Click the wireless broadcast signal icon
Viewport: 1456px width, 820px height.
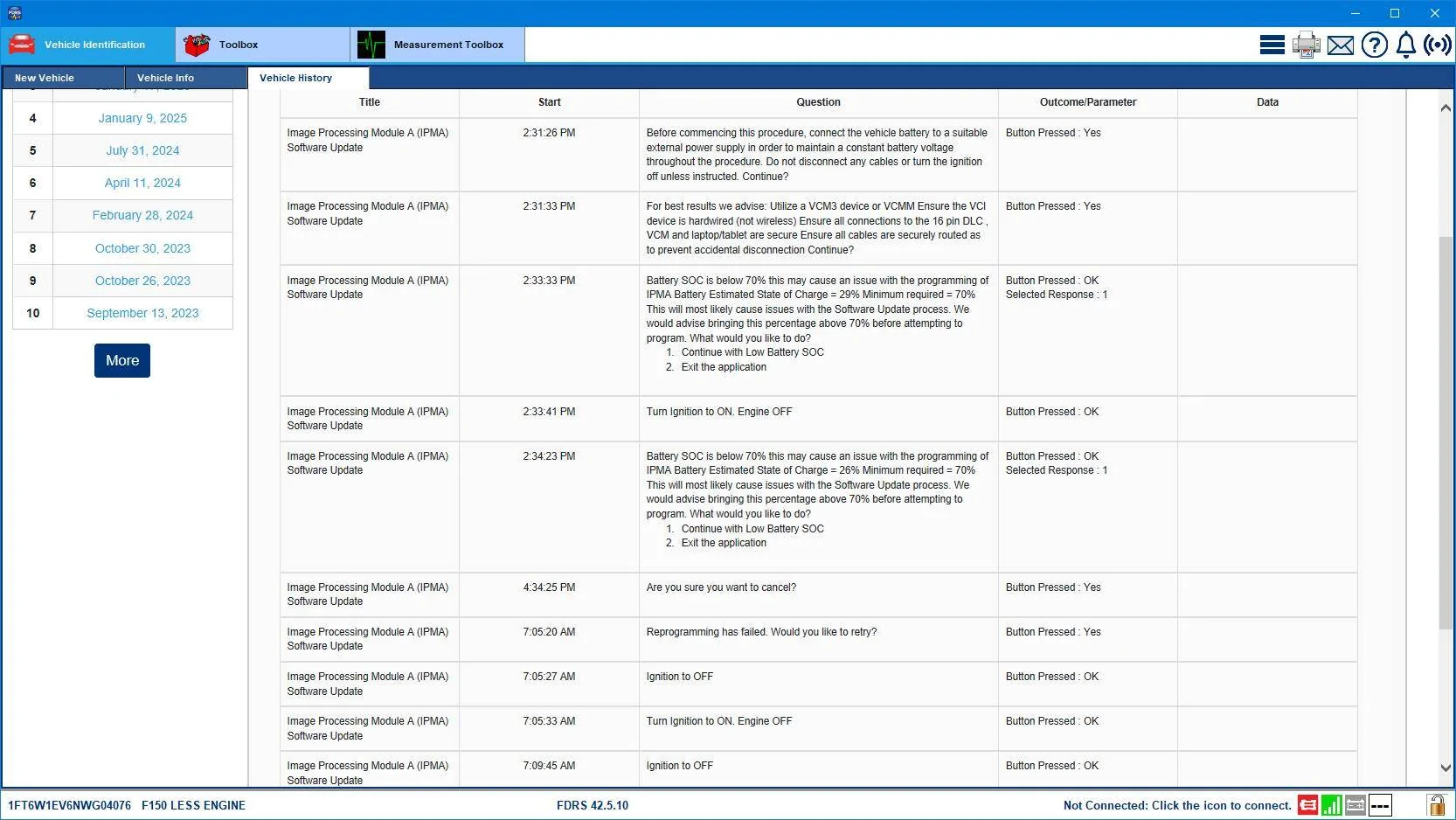click(x=1437, y=45)
